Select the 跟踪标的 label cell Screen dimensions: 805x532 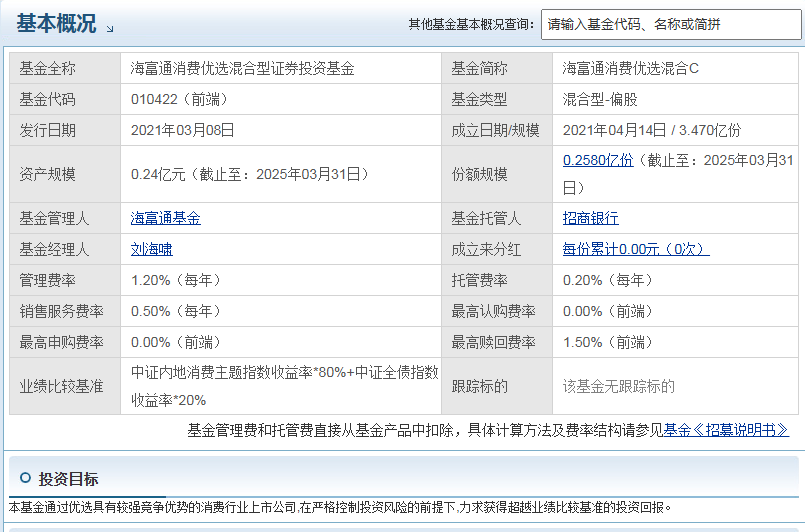coord(497,386)
